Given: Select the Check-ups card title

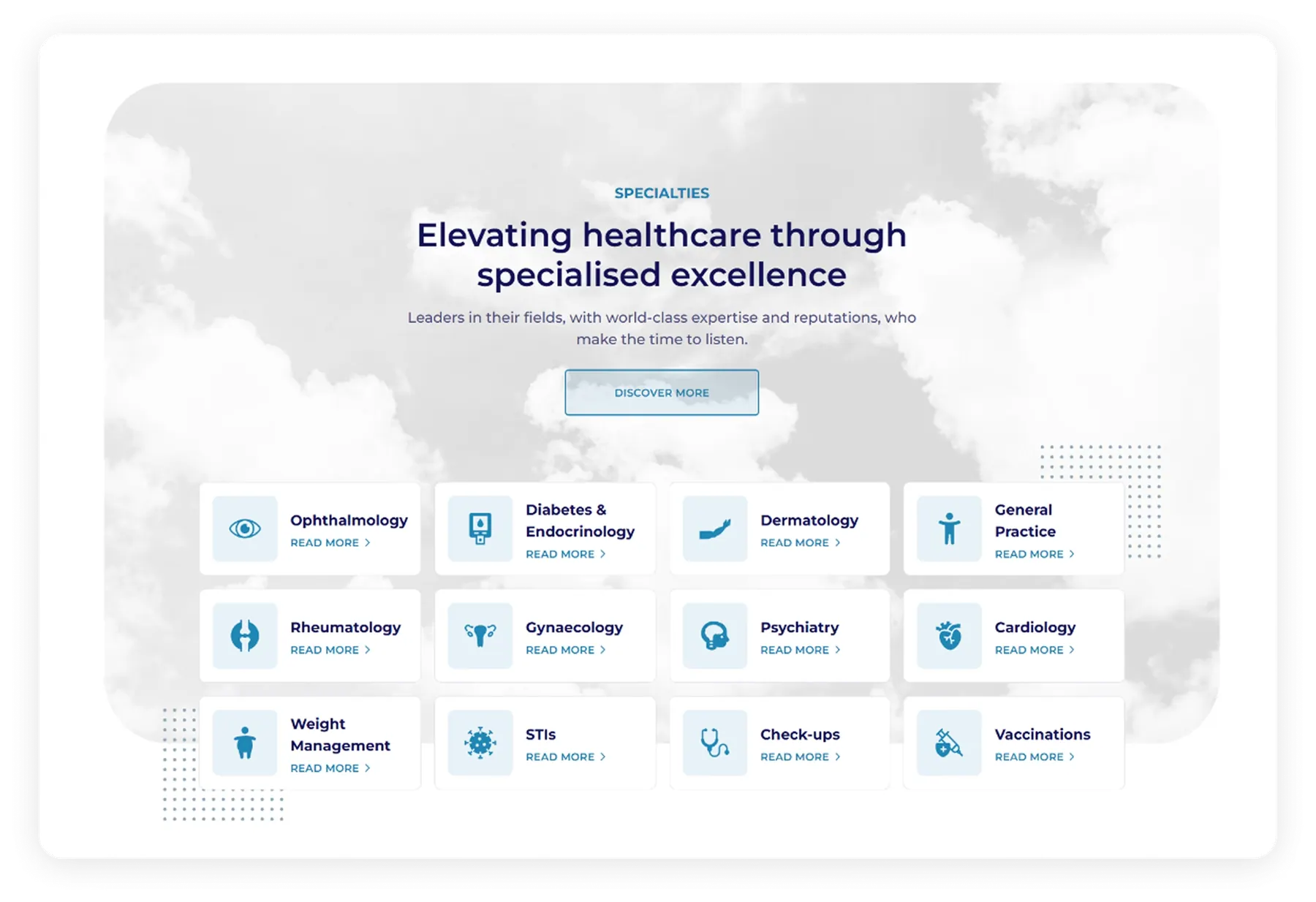Looking at the screenshot, I should (x=800, y=735).
